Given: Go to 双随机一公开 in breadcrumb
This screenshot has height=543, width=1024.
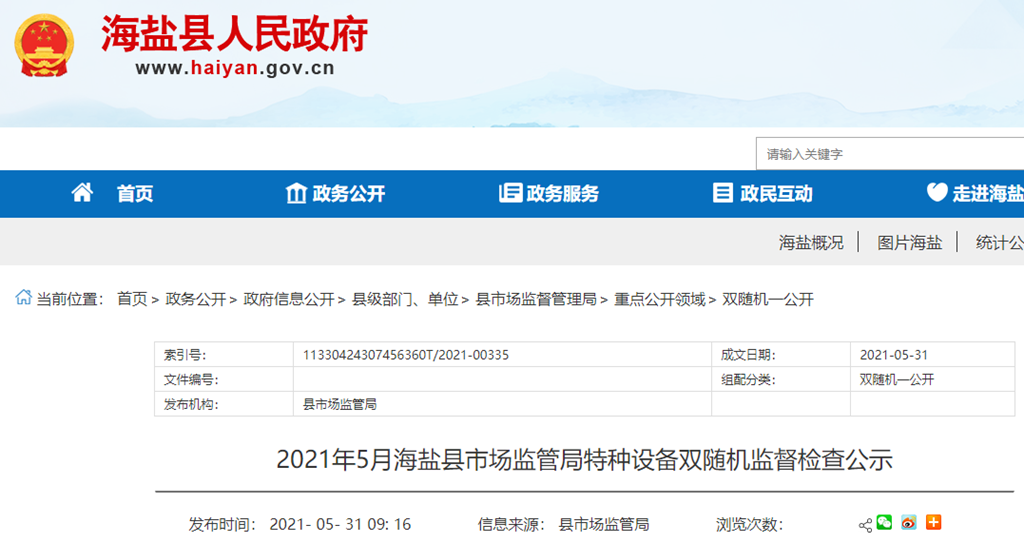Looking at the screenshot, I should 768,299.
